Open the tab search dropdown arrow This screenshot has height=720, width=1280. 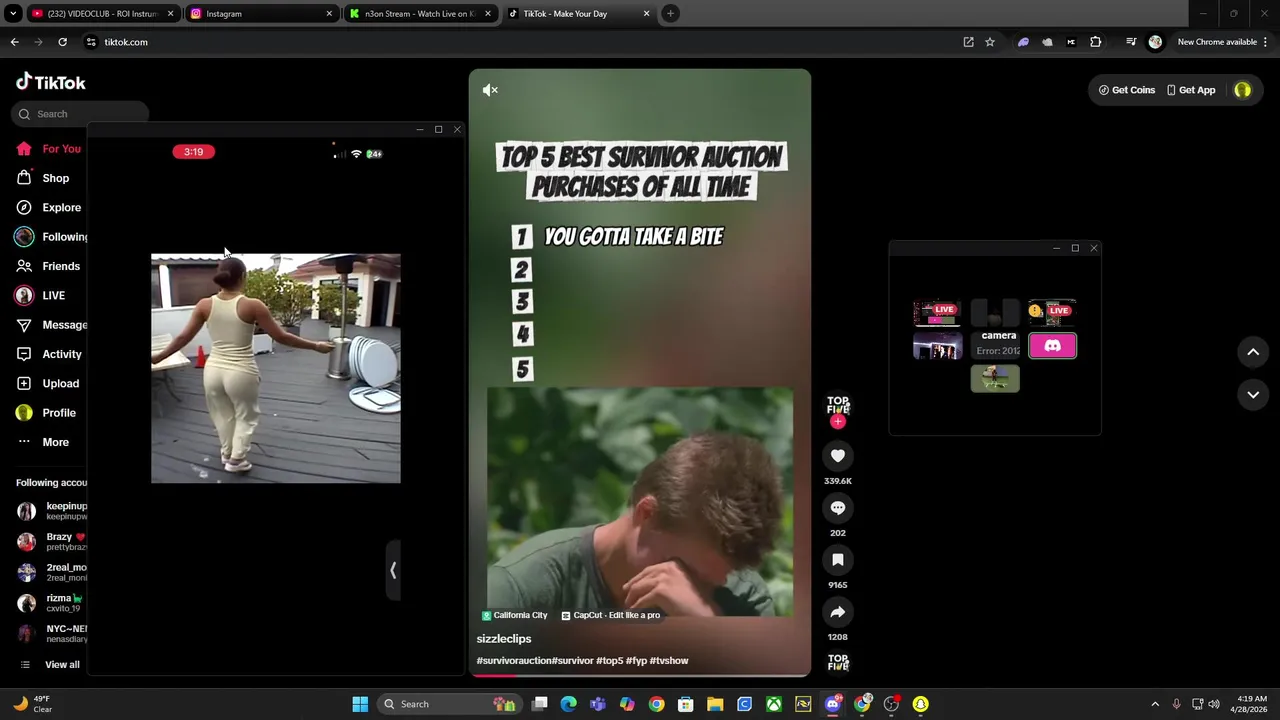coord(12,14)
